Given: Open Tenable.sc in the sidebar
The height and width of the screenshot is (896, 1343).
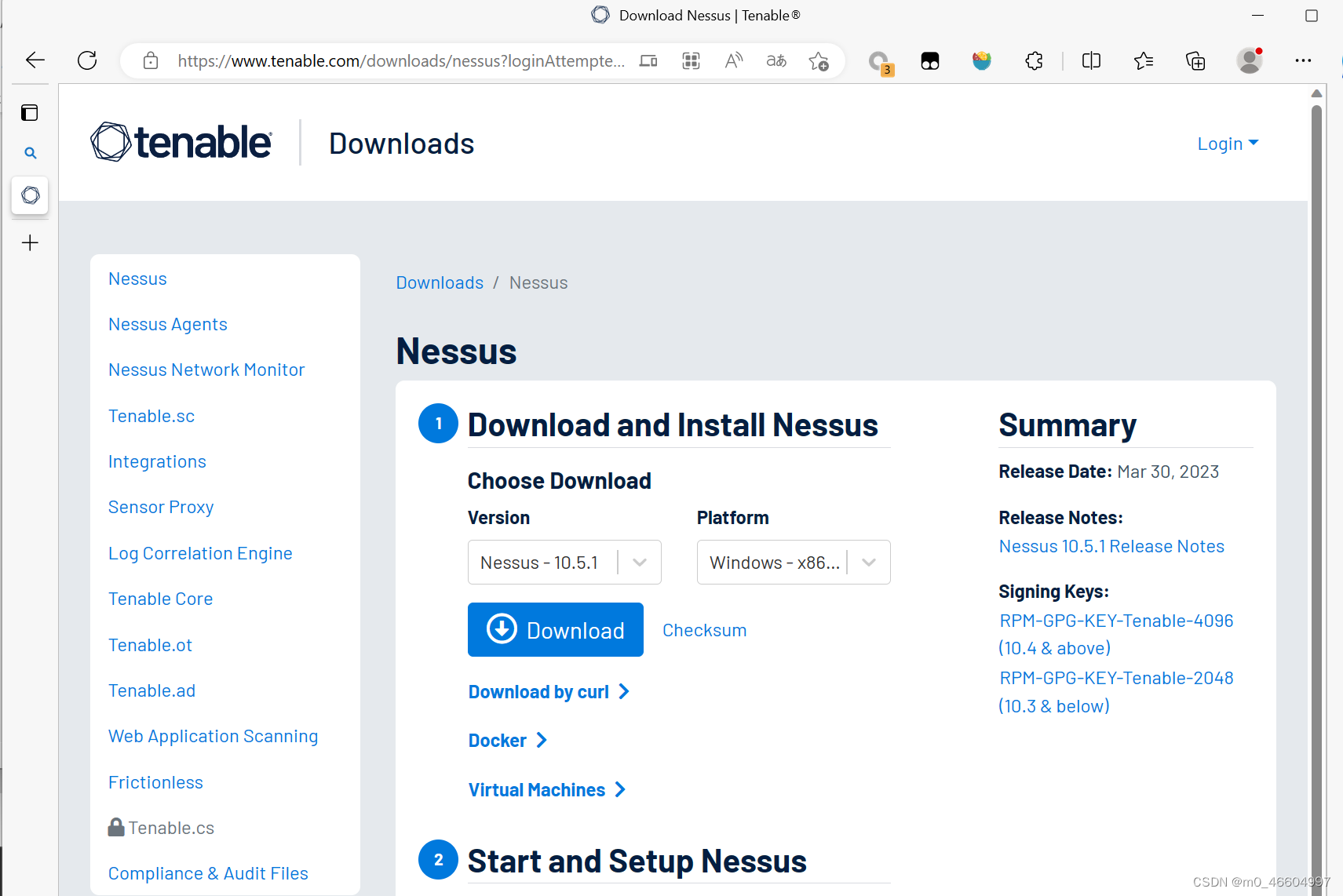Looking at the screenshot, I should tap(151, 417).
